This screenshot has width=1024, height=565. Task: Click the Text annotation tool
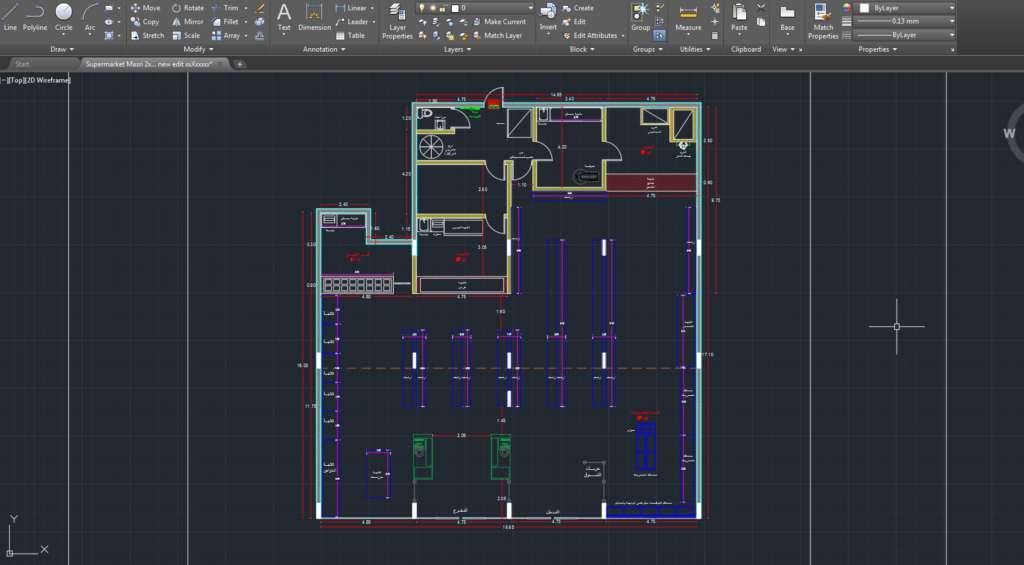tap(284, 17)
